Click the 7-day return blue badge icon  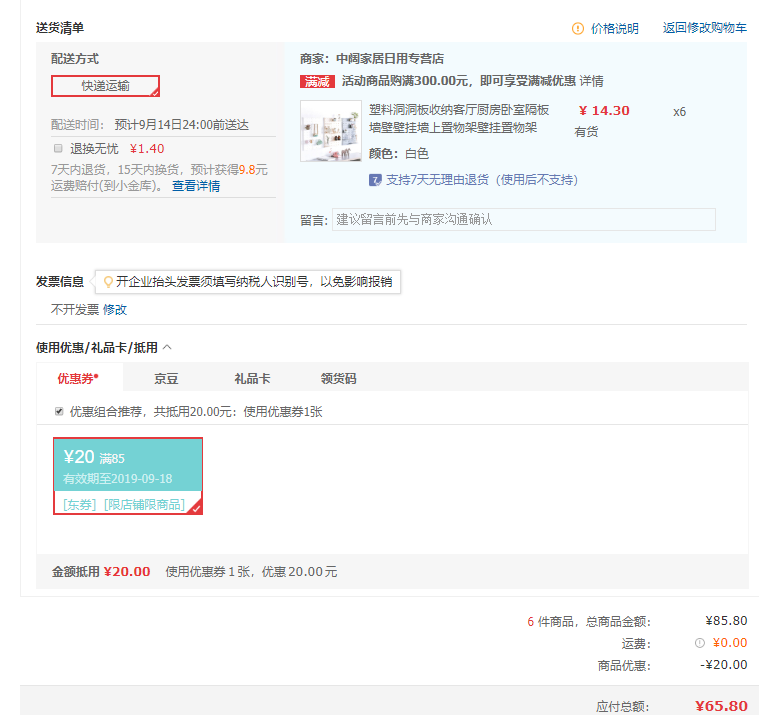point(375,180)
